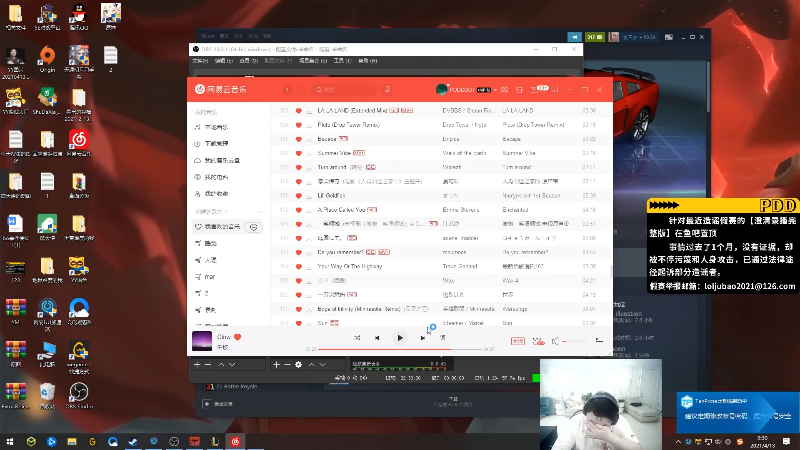Image resolution: width=800 pixels, height=450 pixels.
Task: Collapse the created playlists section header
Action: pos(211,211)
